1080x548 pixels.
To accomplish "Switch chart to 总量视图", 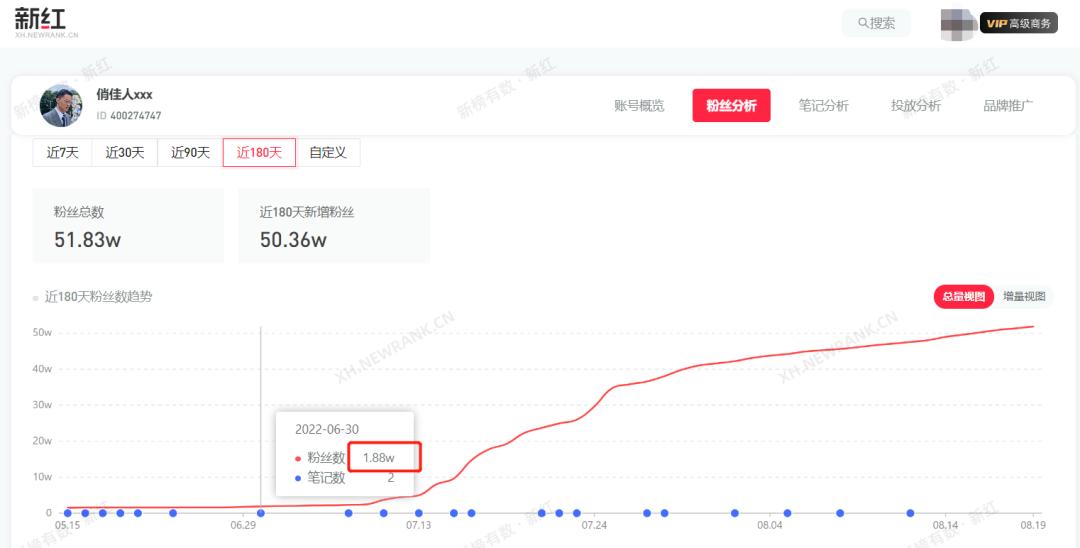I will 964,296.
